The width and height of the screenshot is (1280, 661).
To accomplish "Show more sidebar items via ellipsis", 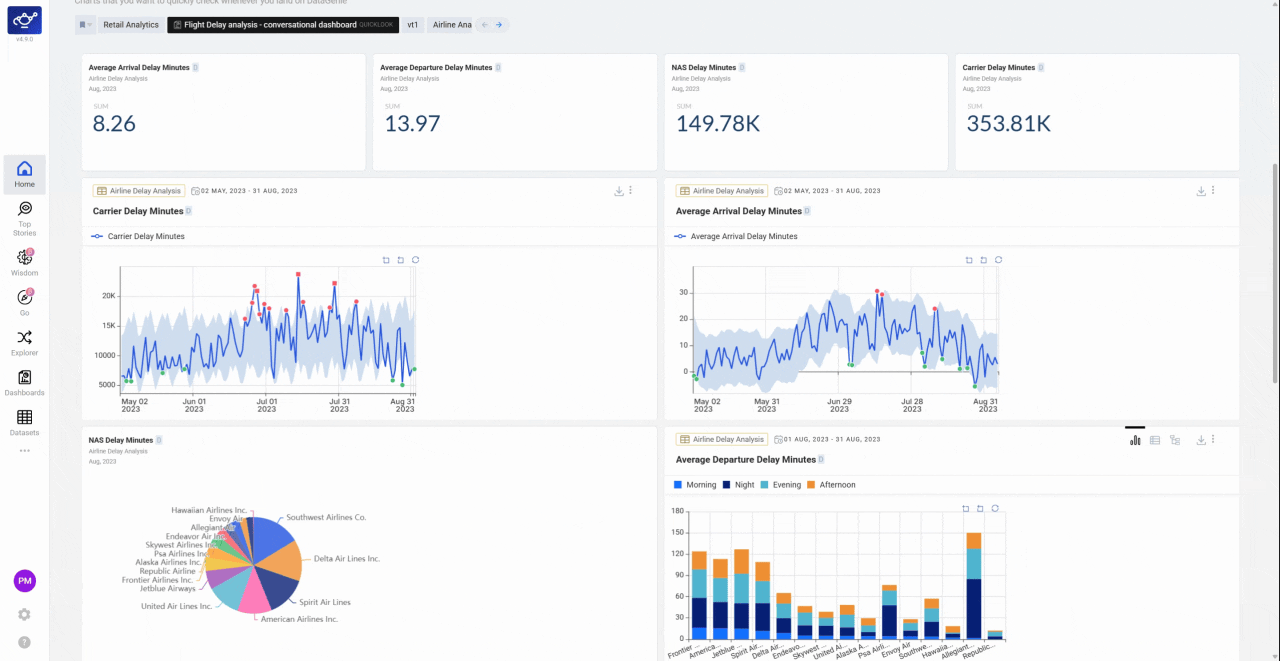I will pyautogui.click(x=24, y=451).
